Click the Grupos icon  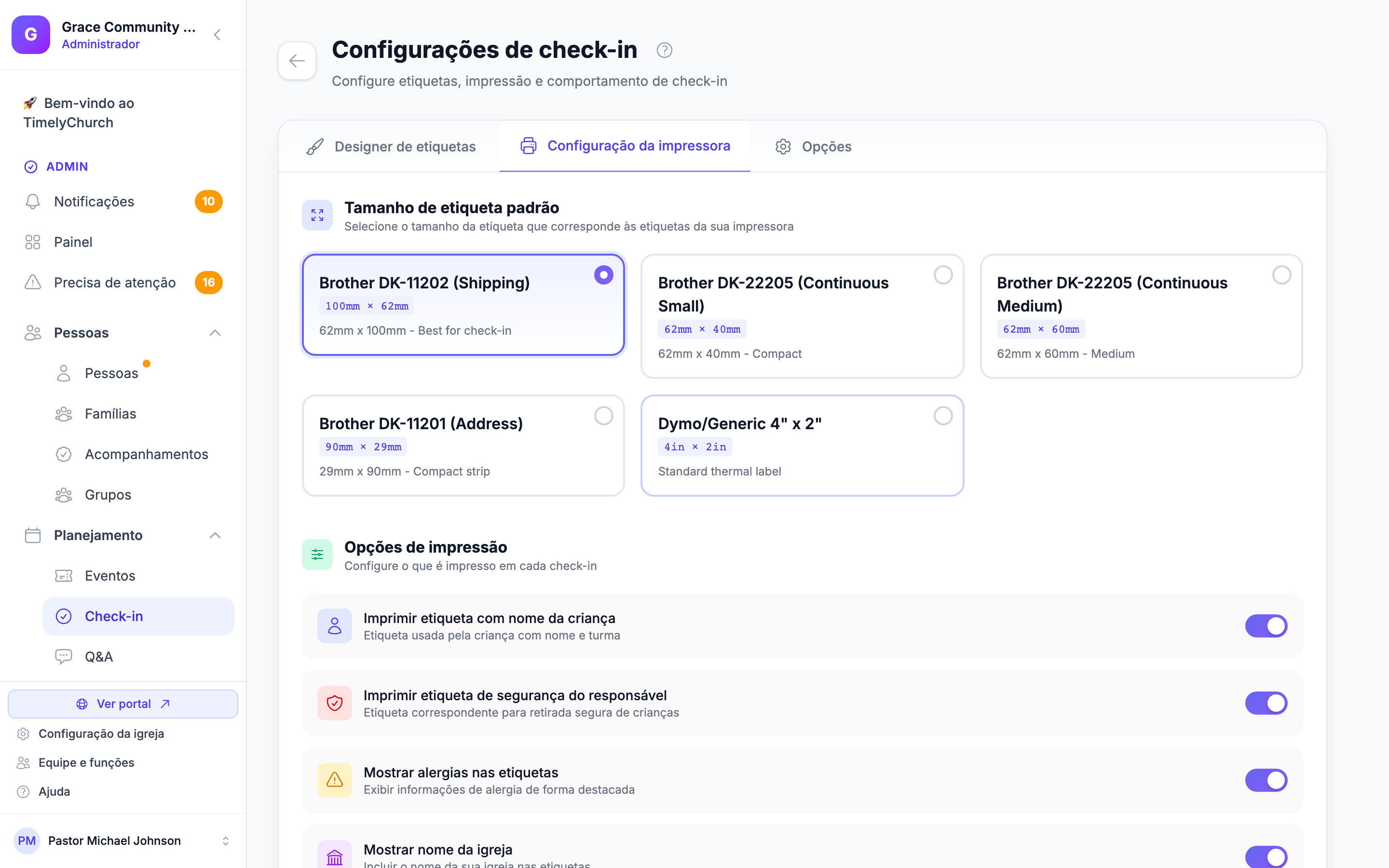tap(64, 495)
